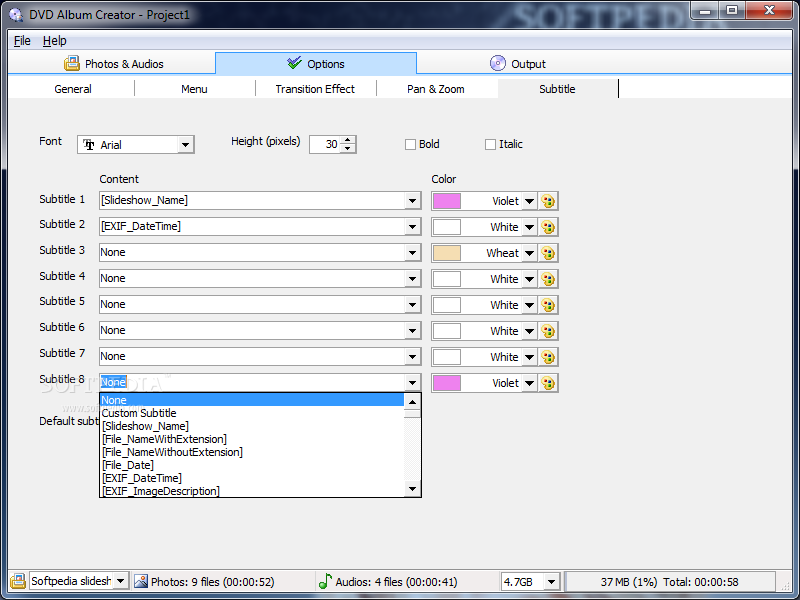Expand the Subtitle 1 content dropdown

point(412,201)
